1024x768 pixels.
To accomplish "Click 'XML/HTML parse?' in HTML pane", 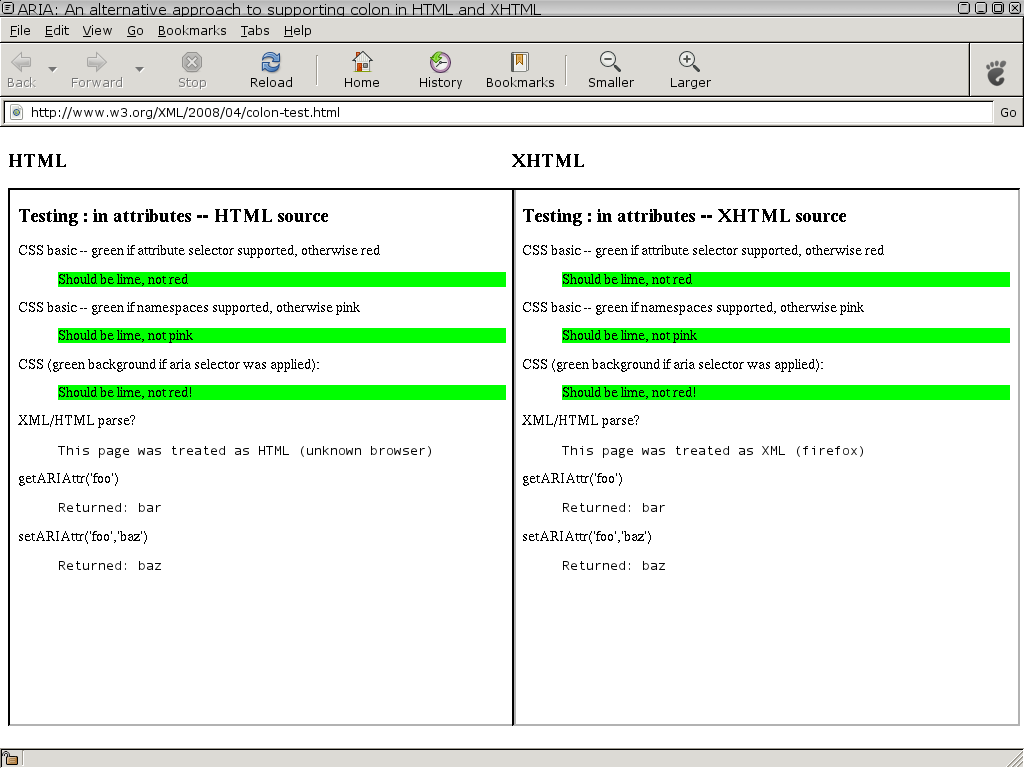I will [x=77, y=421].
